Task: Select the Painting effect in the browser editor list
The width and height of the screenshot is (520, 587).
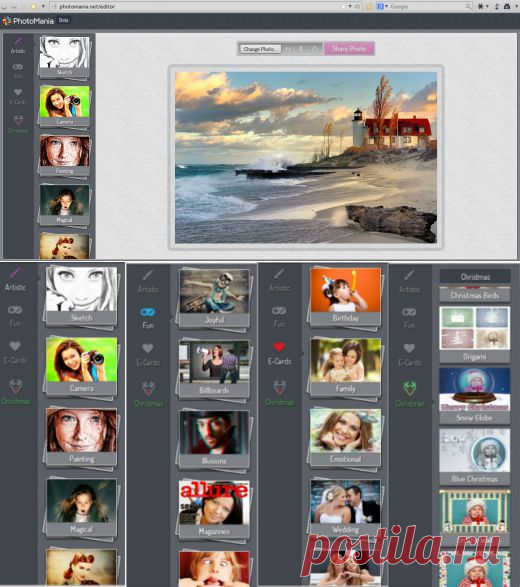Action: click(x=64, y=155)
